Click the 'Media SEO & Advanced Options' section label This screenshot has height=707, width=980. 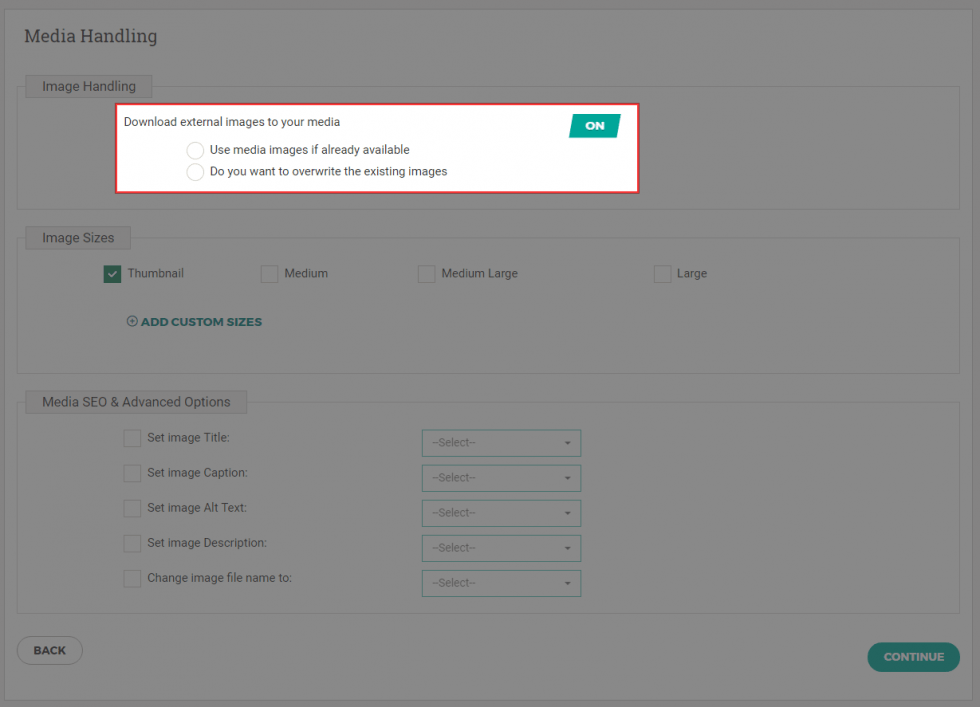click(135, 401)
